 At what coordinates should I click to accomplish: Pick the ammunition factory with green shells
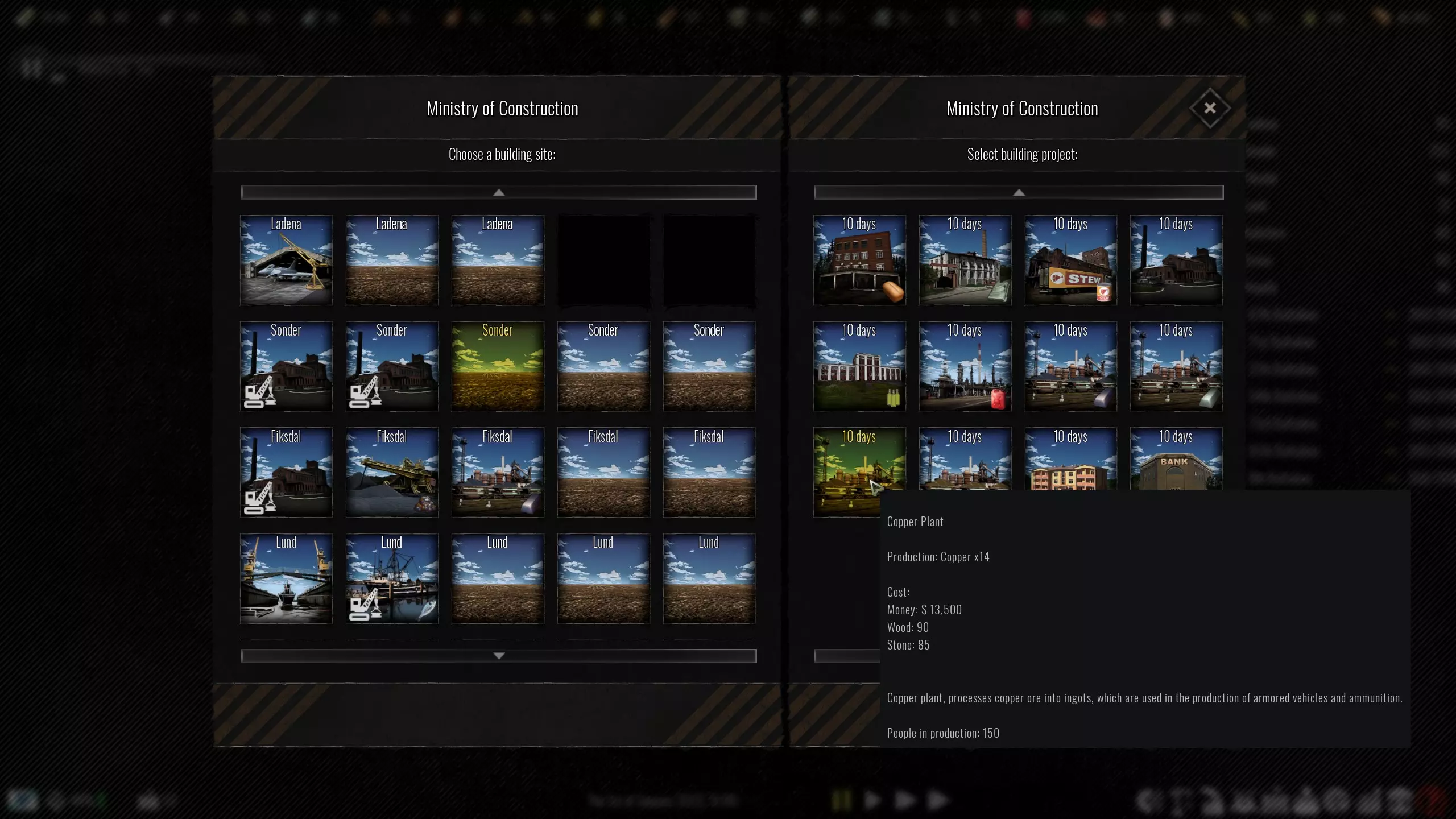(x=859, y=366)
